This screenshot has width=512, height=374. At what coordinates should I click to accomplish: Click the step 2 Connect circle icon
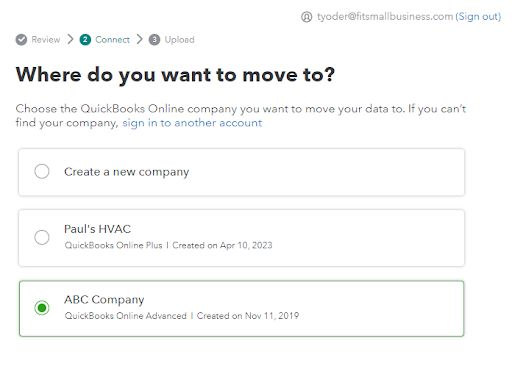pos(85,40)
